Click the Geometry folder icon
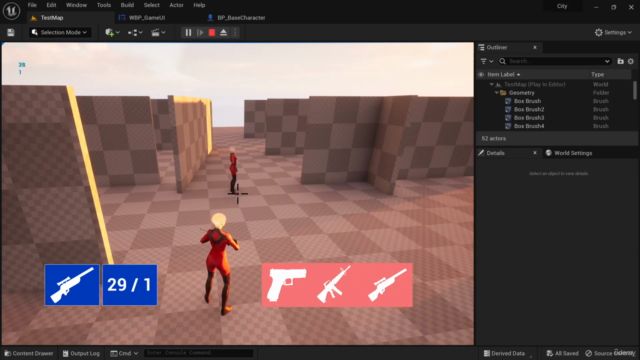 click(503, 93)
